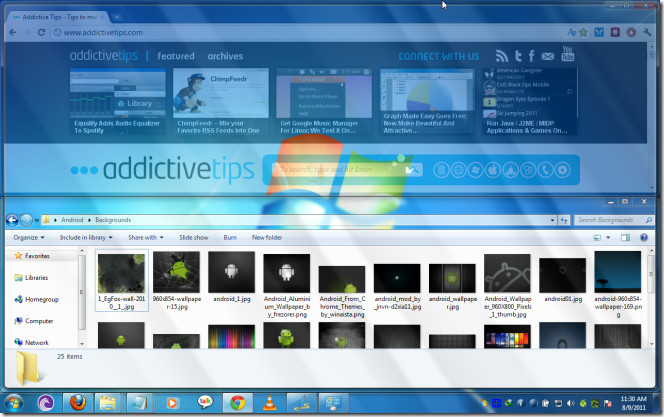This screenshot has width=664, height=417.
Task: Click the Android breadcrumb in address bar
Action: pos(72,220)
